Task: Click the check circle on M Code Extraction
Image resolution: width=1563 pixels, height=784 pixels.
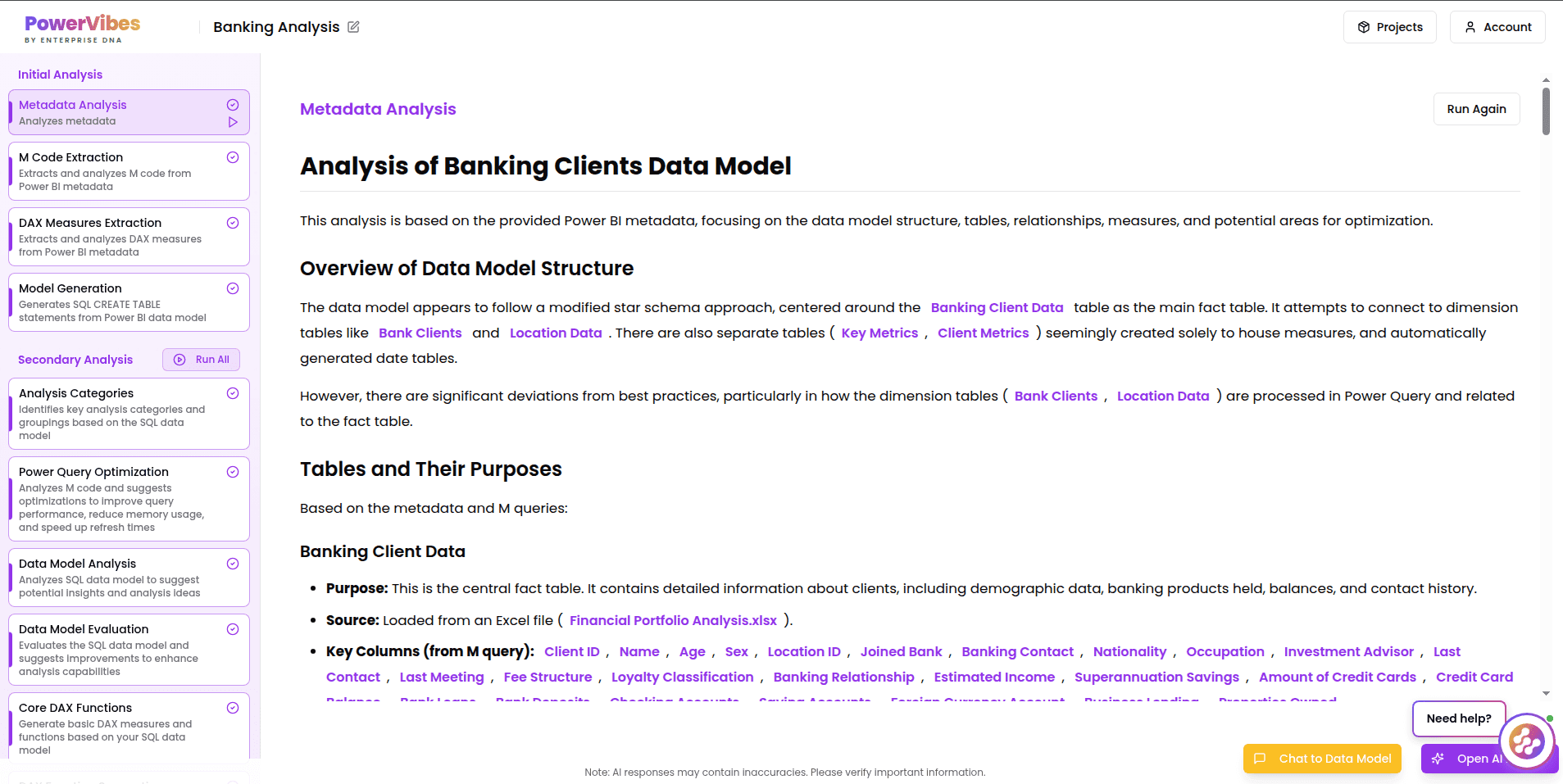Action: [233, 157]
